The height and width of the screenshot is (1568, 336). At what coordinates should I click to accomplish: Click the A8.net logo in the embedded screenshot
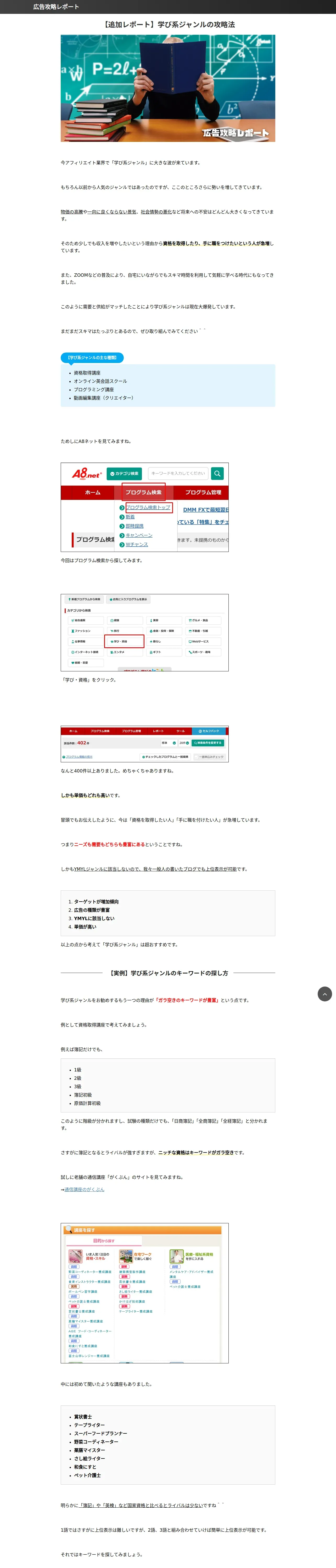[87, 473]
